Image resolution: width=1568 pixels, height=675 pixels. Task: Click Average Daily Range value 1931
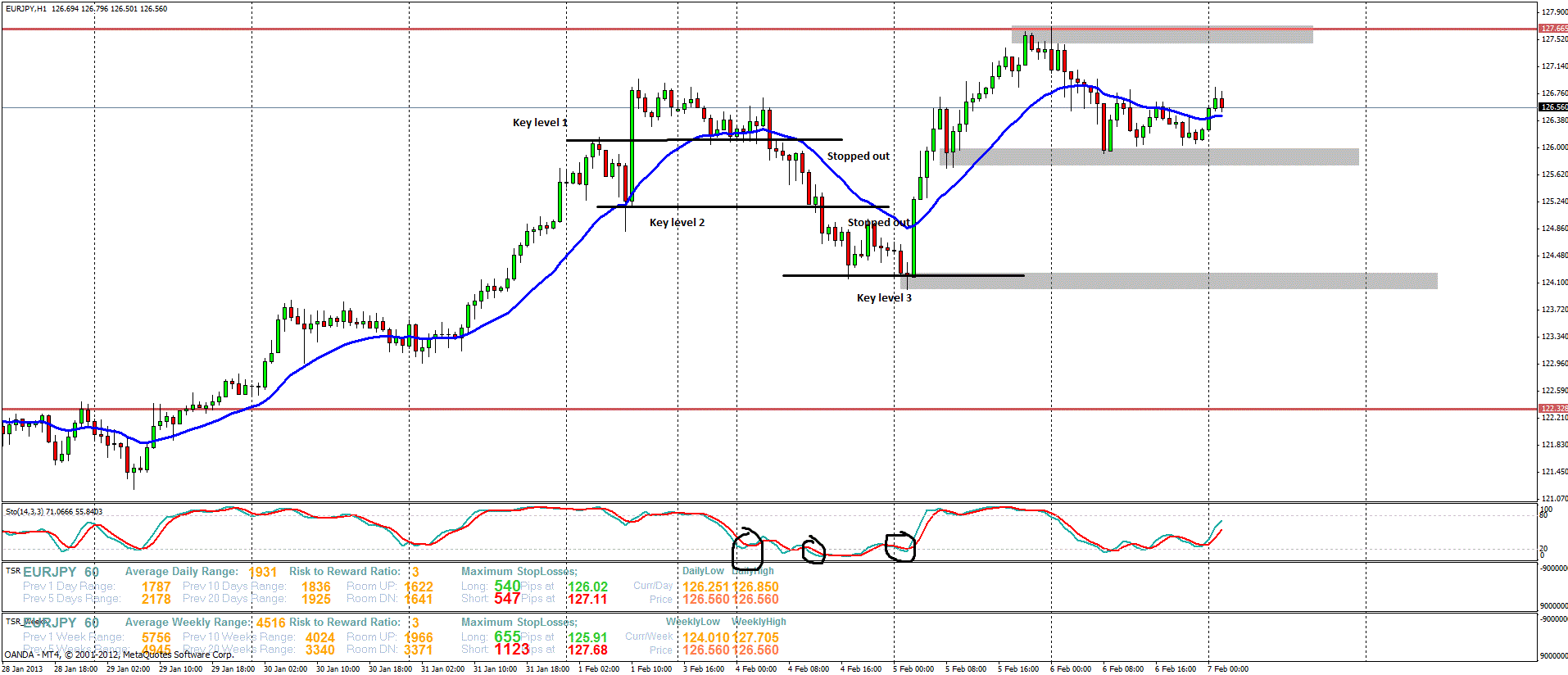click(262, 573)
